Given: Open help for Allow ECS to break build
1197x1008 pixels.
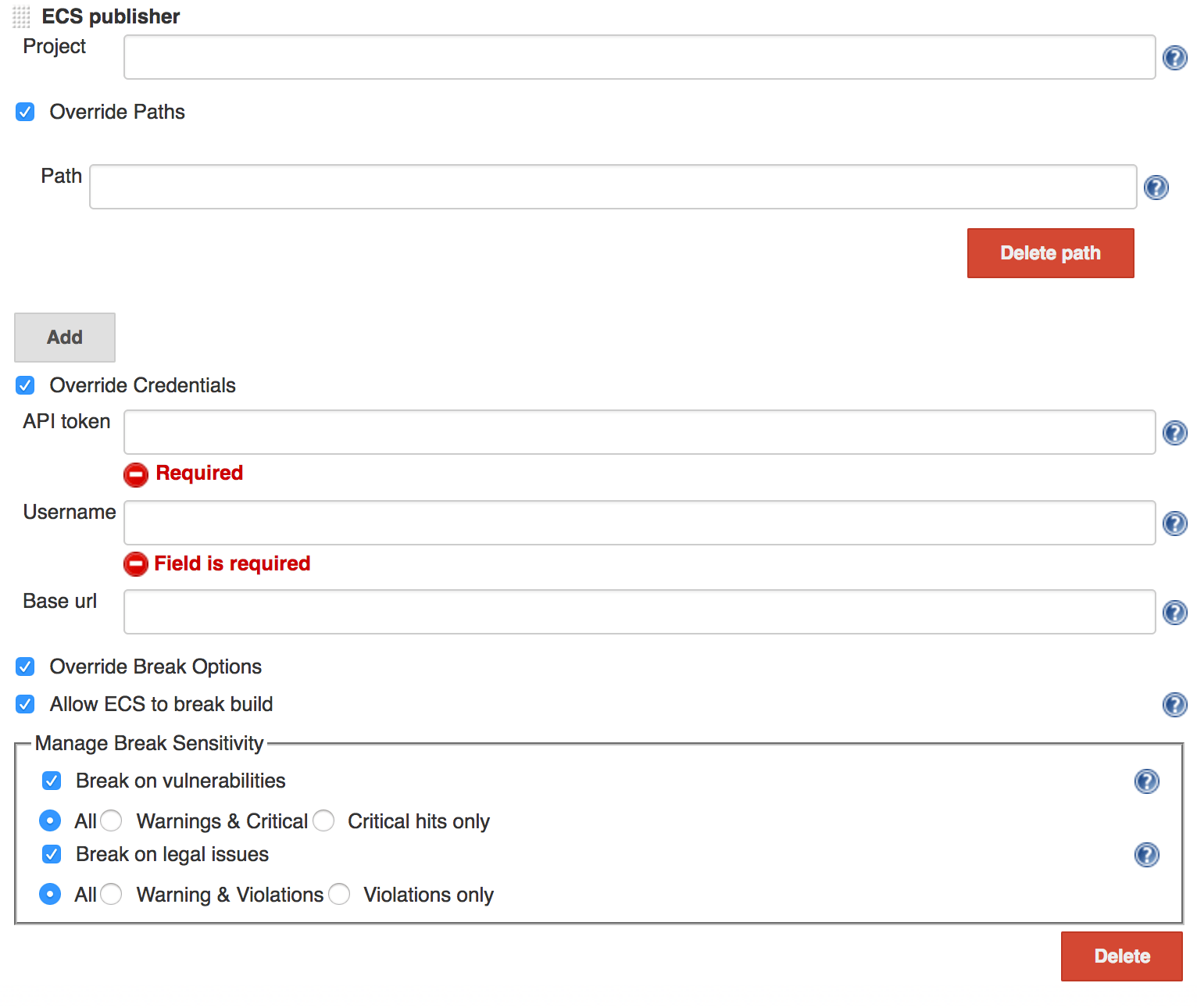Looking at the screenshot, I should 1174,705.
